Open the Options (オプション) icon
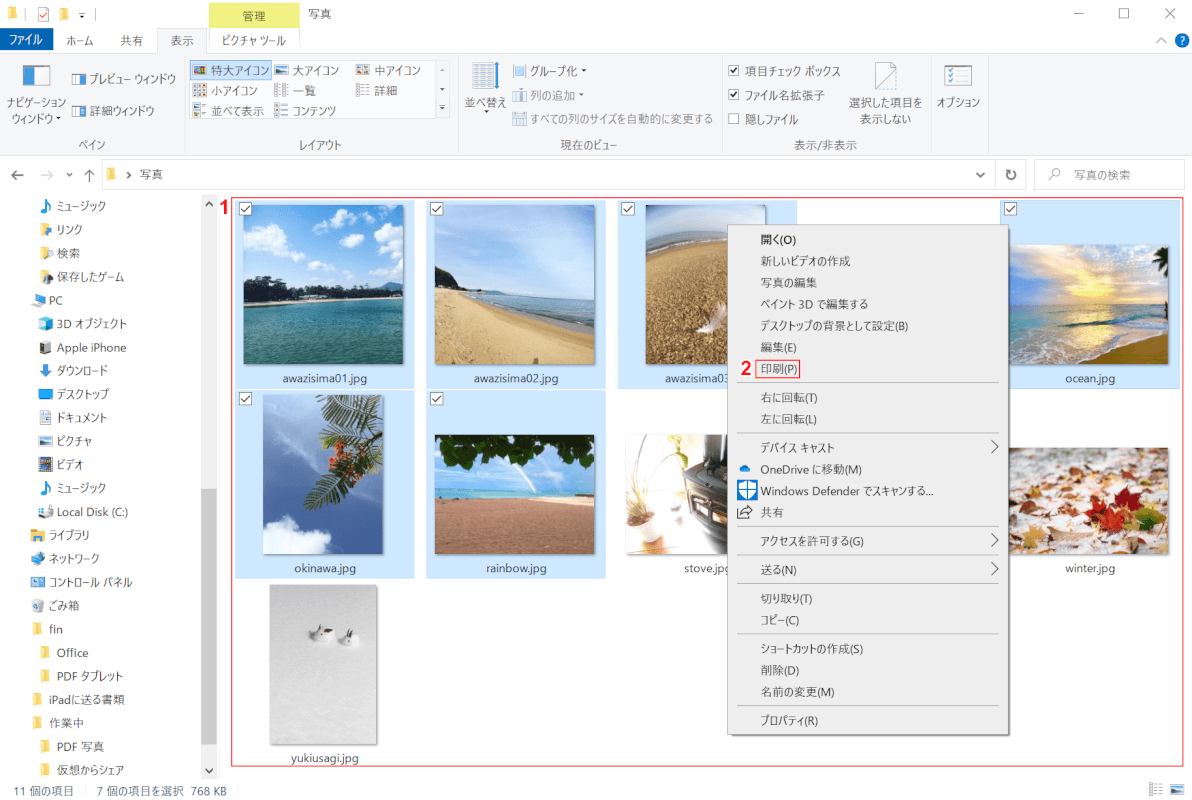1192x800 pixels. pyautogui.click(x=958, y=78)
